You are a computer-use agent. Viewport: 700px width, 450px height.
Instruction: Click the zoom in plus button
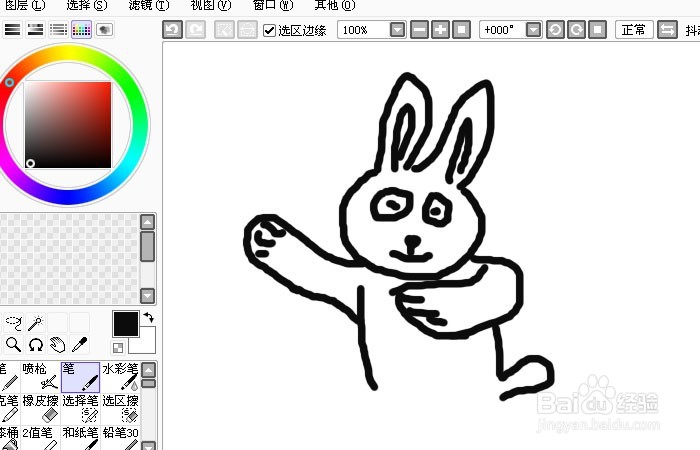pyautogui.click(x=440, y=30)
